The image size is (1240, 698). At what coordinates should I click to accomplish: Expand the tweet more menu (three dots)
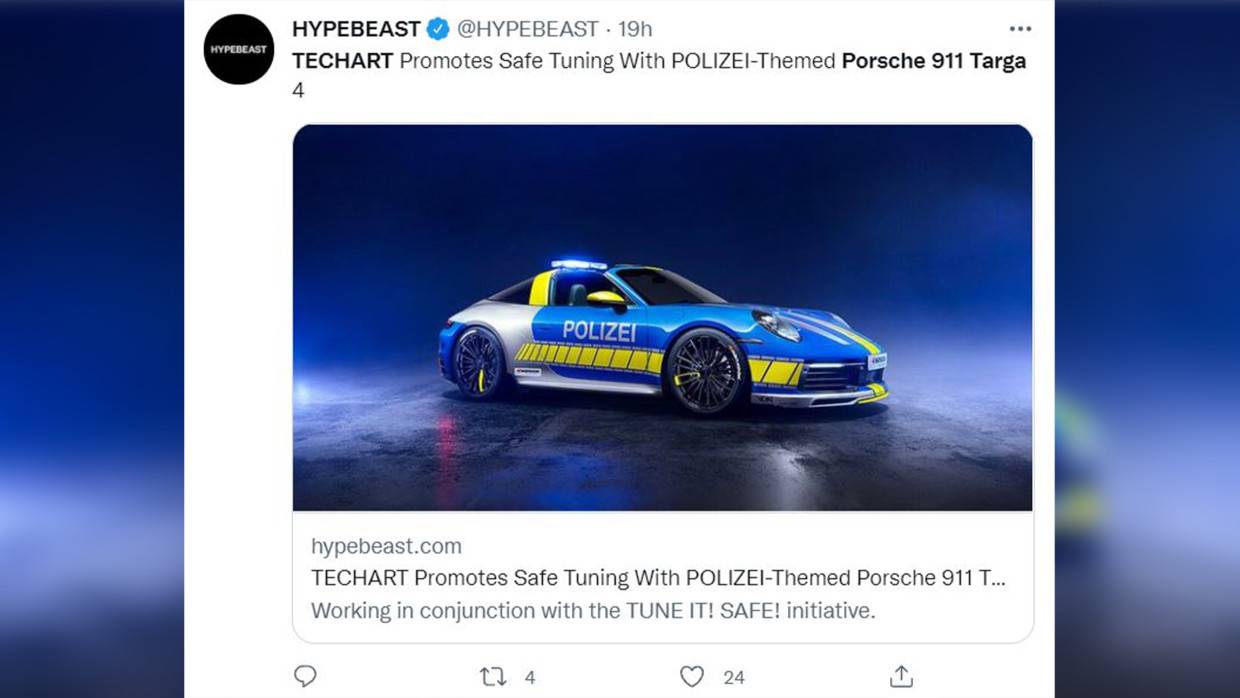(1020, 28)
